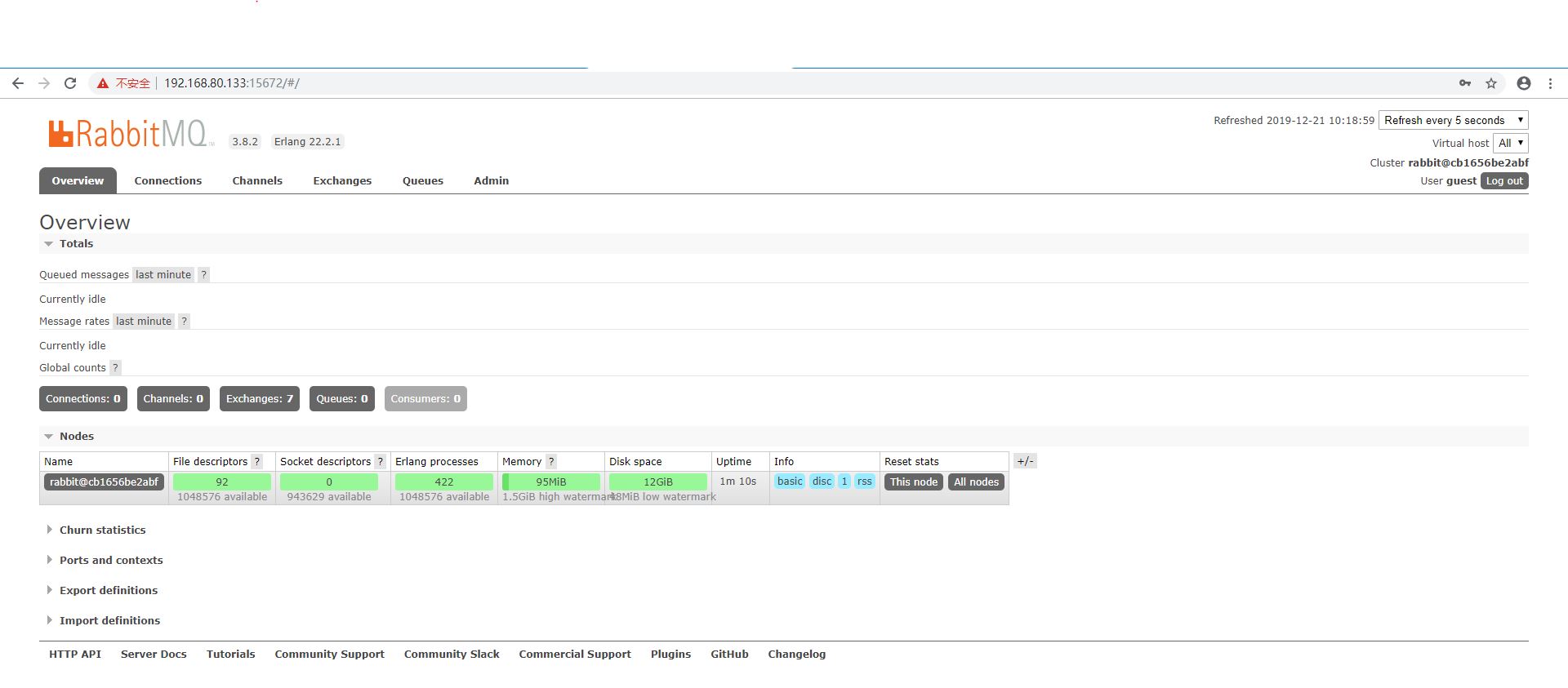Open the browser three-dot menu
This screenshot has width=1568, height=688.
[1550, 83]
